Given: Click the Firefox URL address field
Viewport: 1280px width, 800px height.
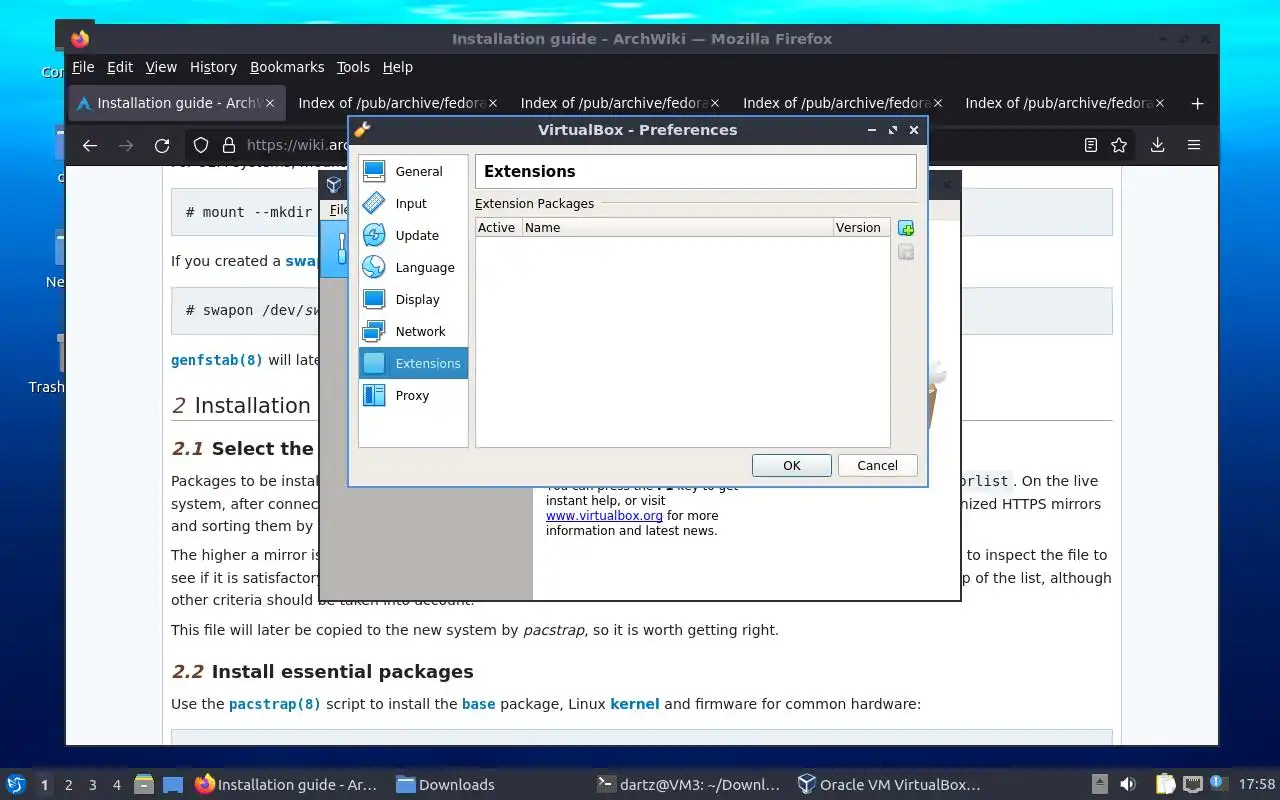Looking at the screenshot, I should tap(297, 145).
